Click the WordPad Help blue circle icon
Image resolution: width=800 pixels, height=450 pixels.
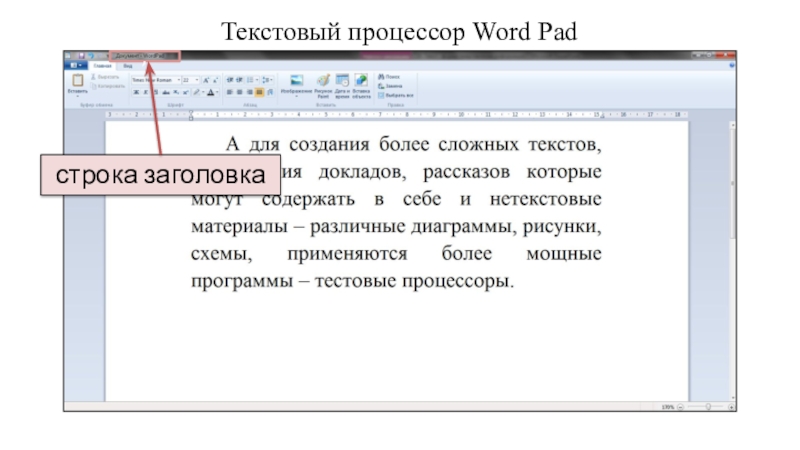(732, 66)
